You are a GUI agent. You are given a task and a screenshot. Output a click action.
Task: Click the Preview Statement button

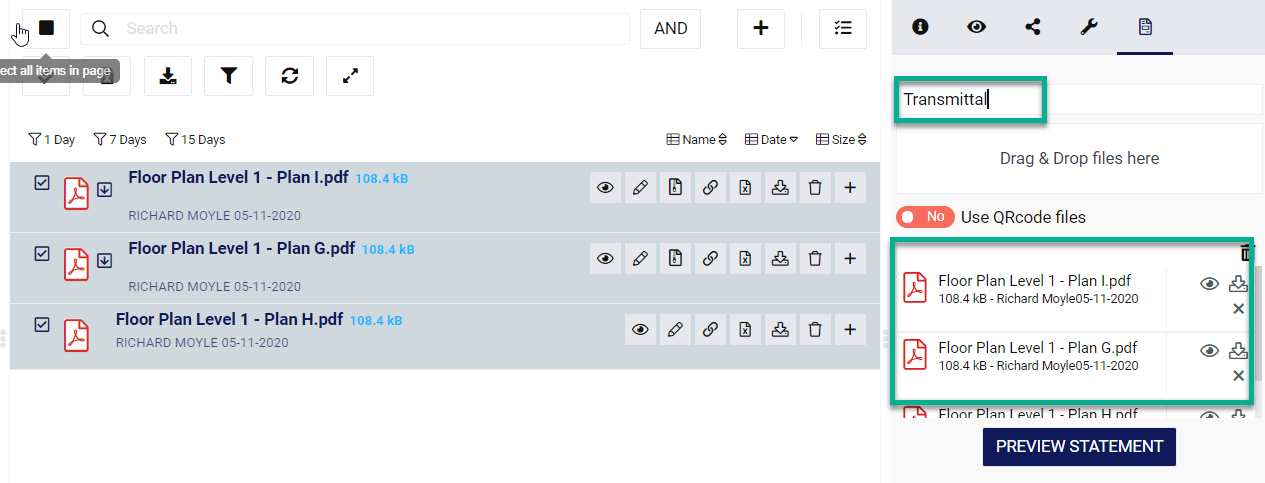click(x=1079, y=447)
